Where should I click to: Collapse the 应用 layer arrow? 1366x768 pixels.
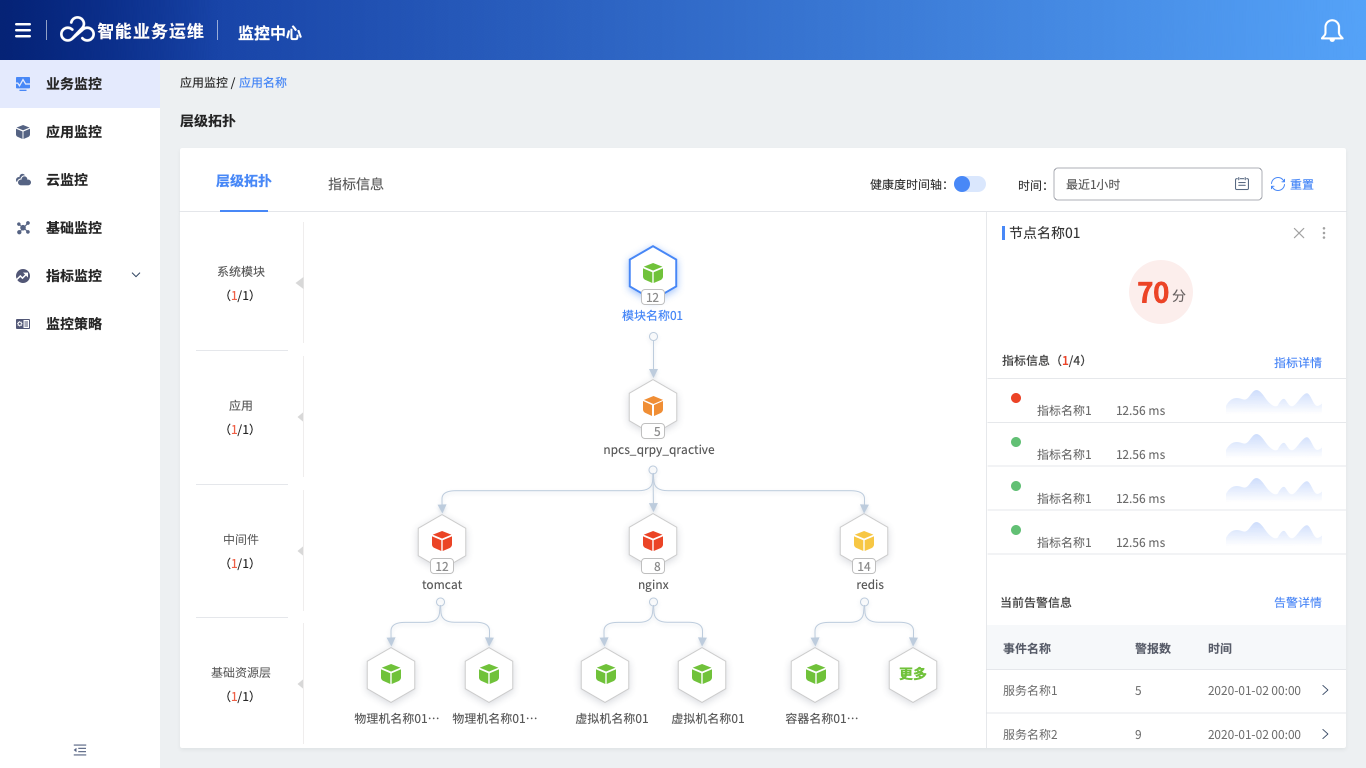(x=300, y=417)
